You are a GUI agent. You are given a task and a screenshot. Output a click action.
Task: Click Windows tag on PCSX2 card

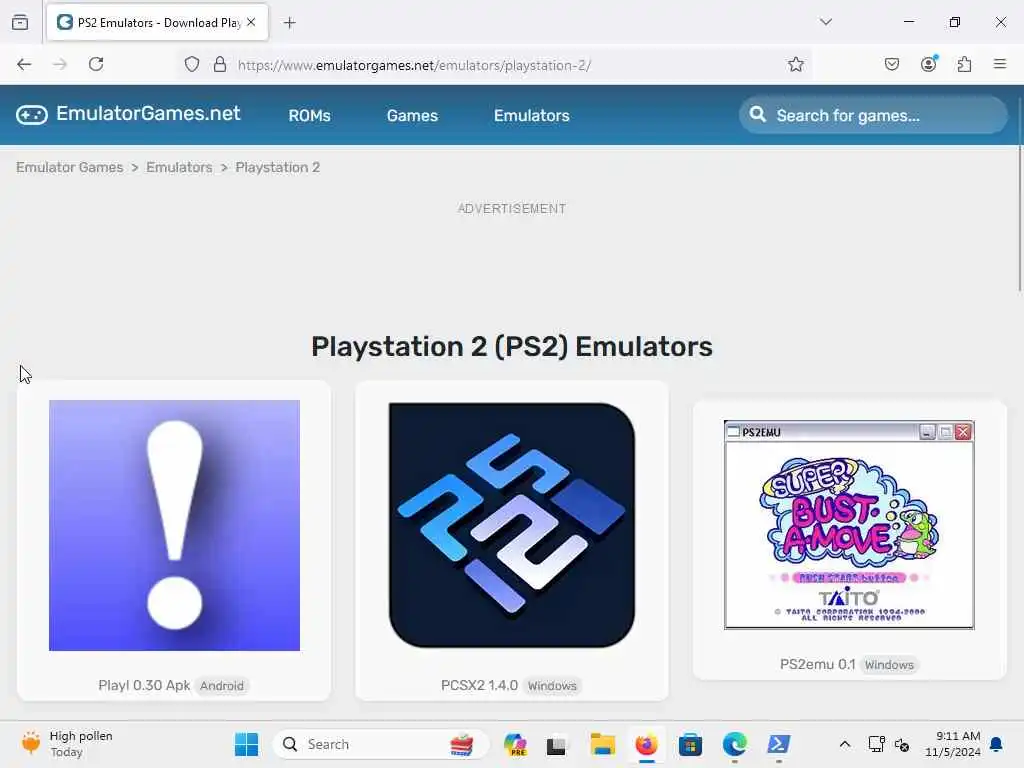click(x=552, y=686)
